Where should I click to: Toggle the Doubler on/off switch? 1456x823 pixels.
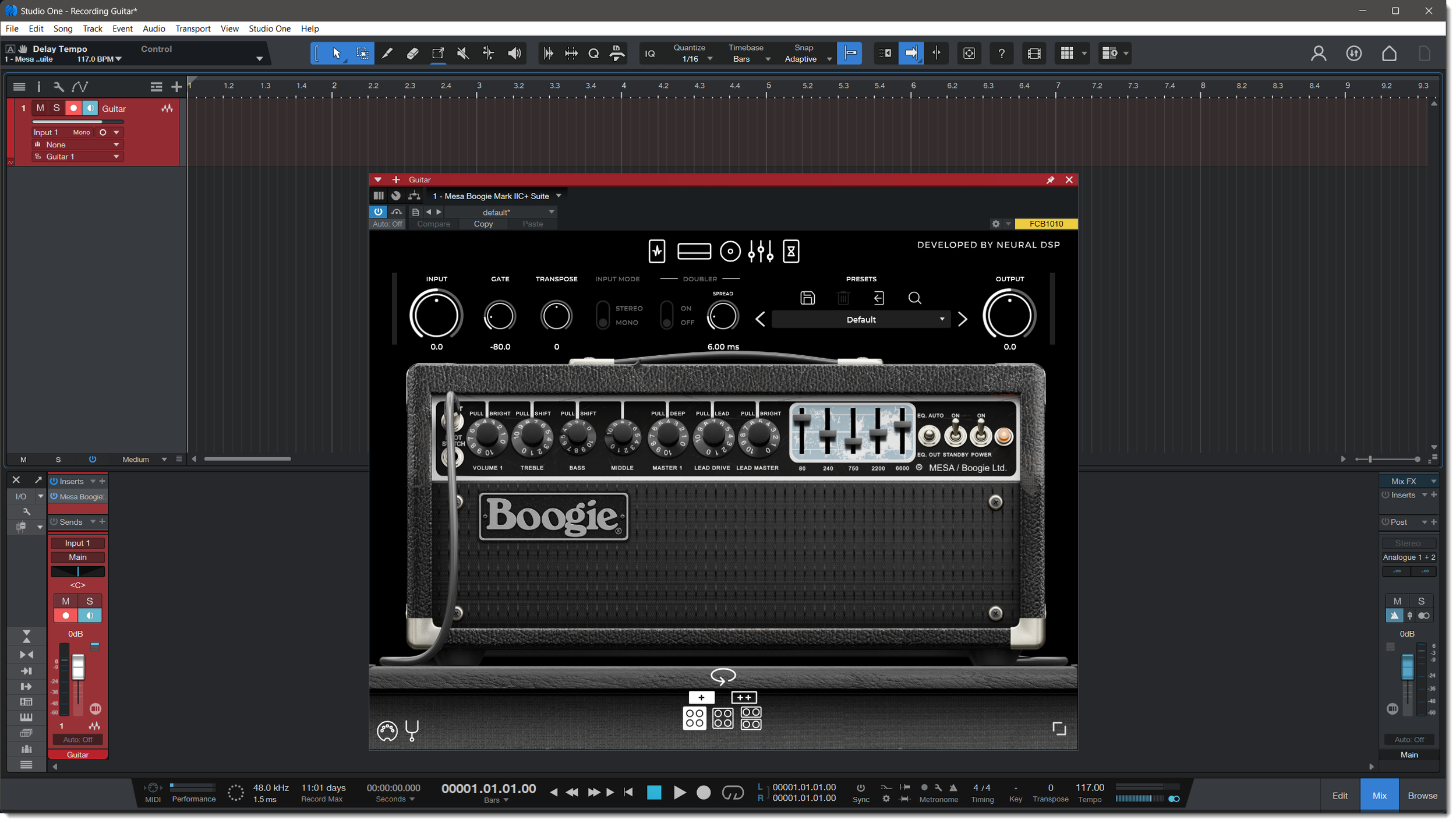click(666, 315)
